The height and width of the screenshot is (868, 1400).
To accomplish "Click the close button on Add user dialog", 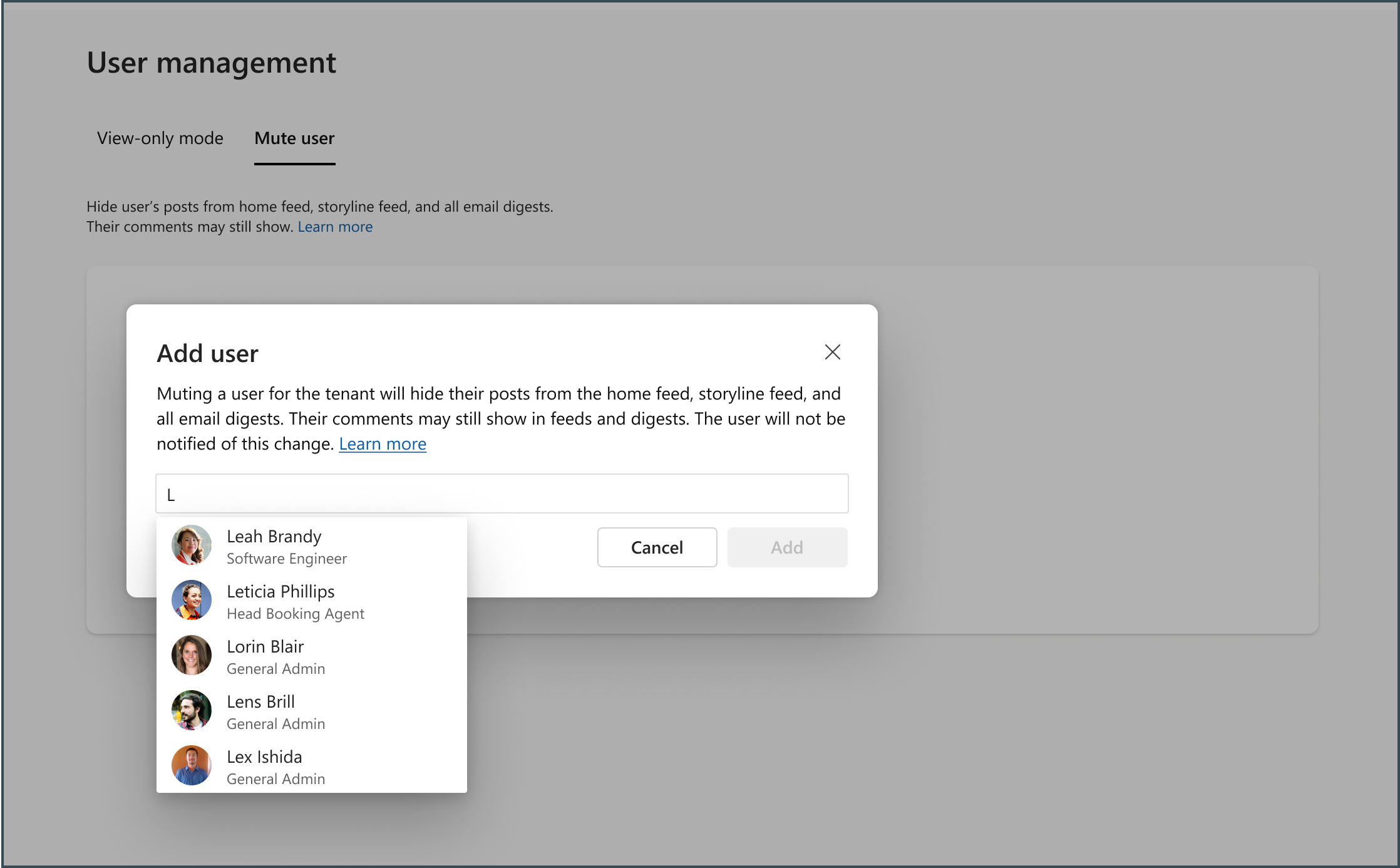I will pos(832,351).
